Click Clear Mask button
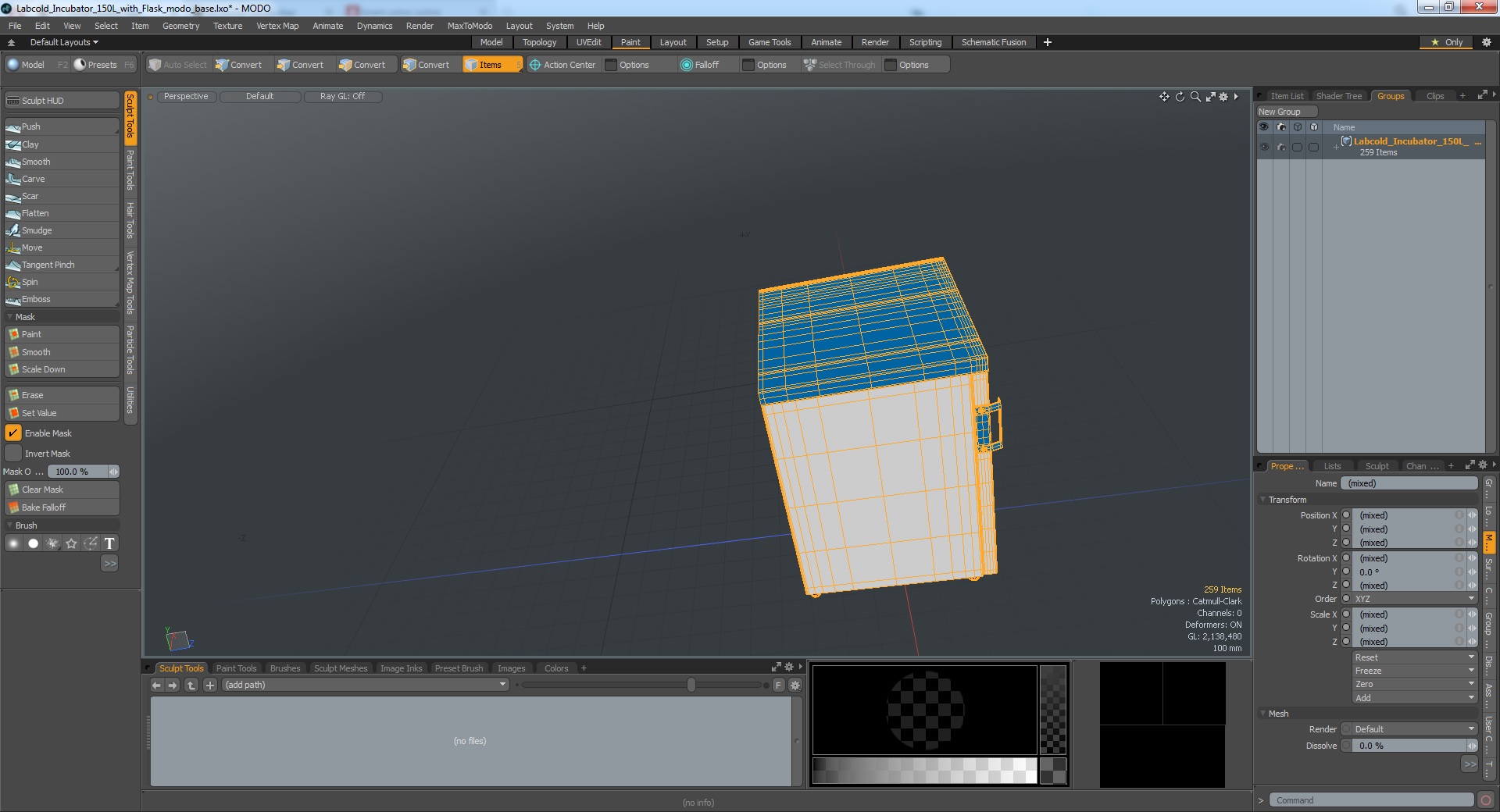 coord(62,490)
